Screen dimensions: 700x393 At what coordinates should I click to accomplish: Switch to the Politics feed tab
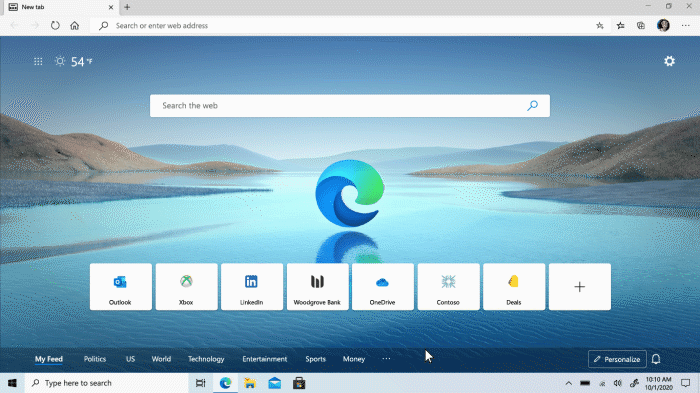click(95, 359)
